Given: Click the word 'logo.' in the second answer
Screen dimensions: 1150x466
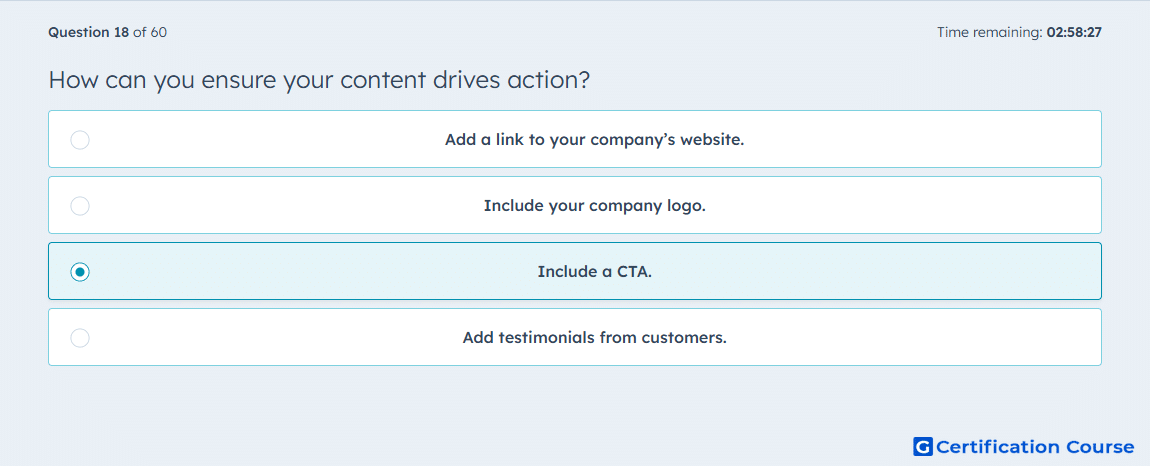Looking at the screenshot, I should [x=684, y=206].
